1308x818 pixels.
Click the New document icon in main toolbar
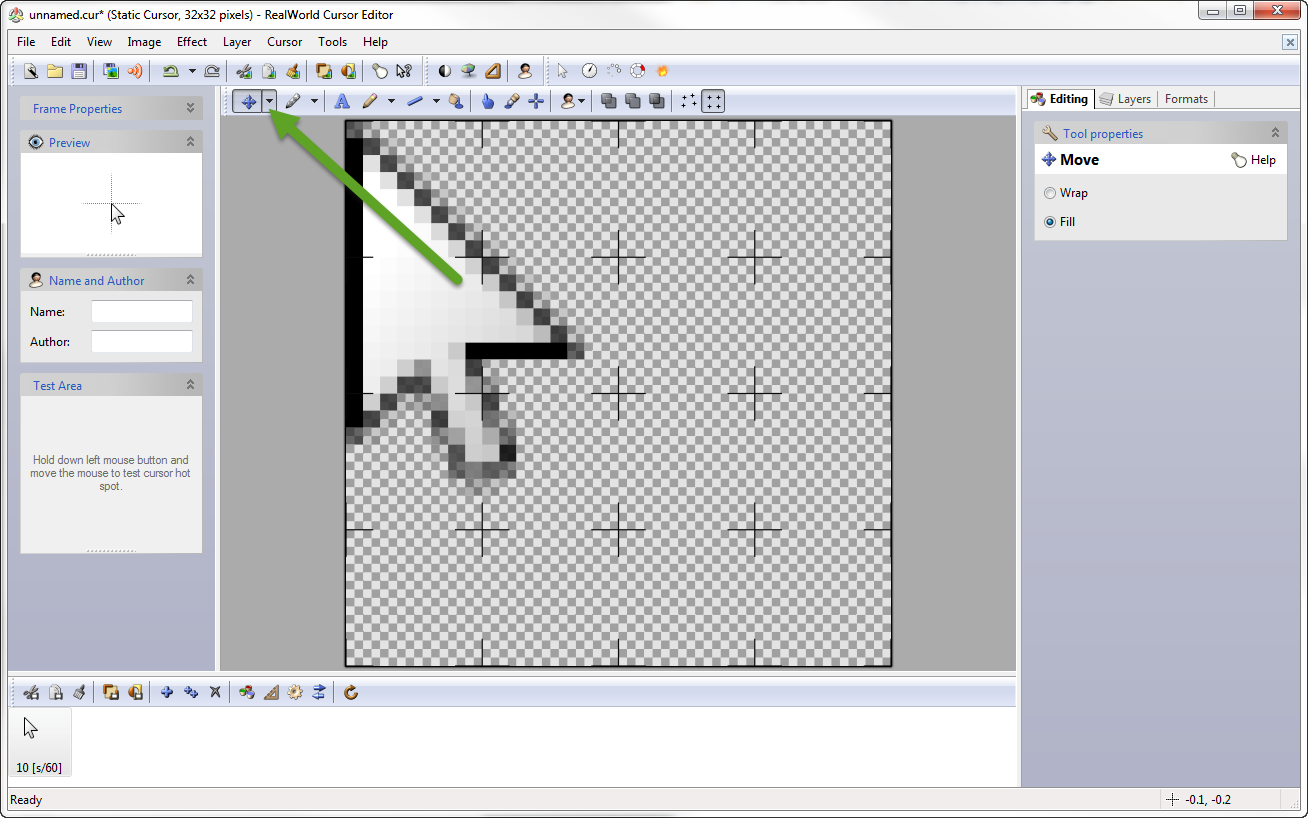pyautogui.click(x=31, y=71)
